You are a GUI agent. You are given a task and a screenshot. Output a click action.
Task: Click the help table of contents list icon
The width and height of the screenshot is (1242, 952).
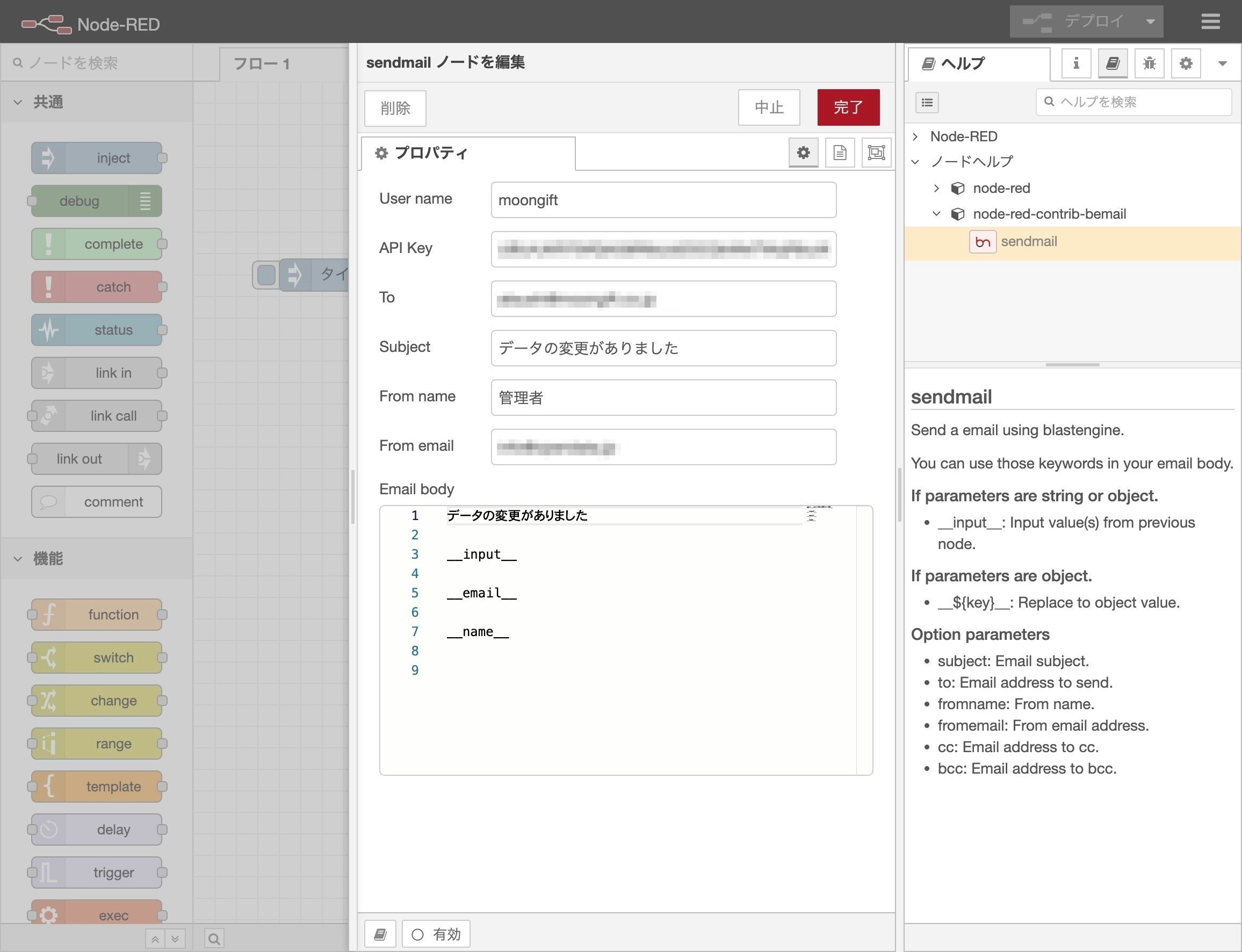927,102
